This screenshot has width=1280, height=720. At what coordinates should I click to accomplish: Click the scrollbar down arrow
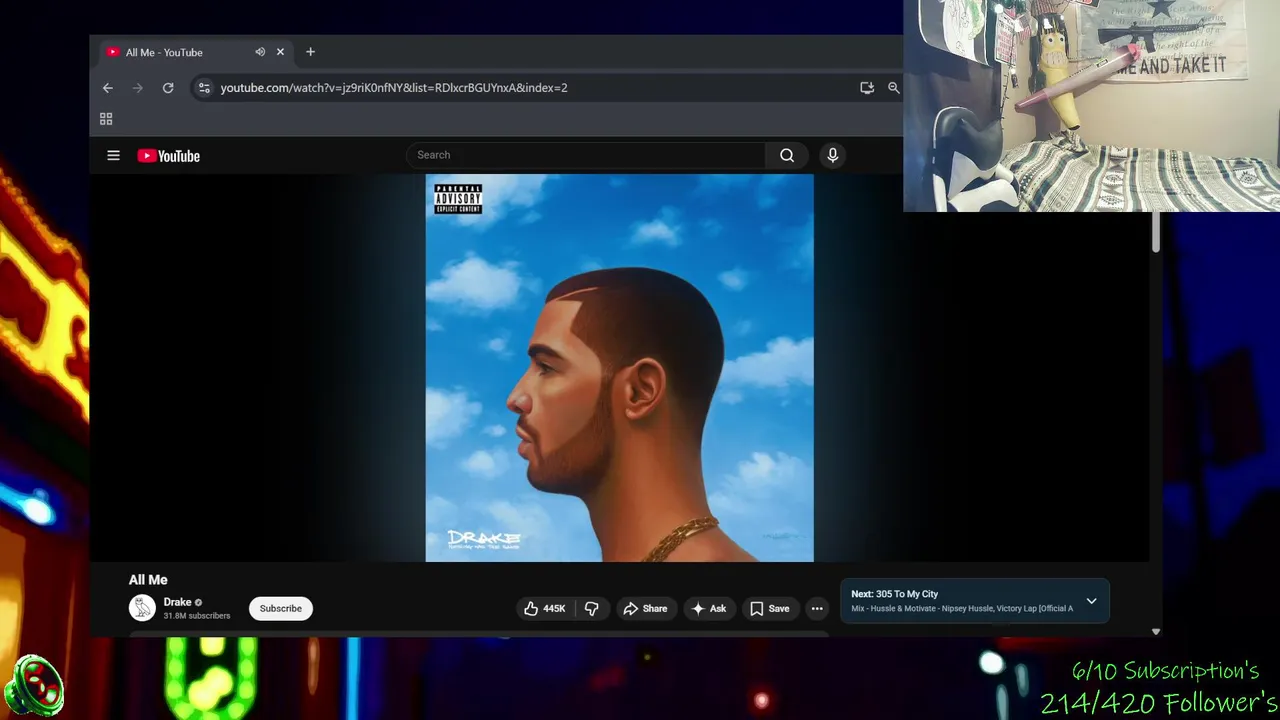pyautogui.click(x=1155, y=631)
